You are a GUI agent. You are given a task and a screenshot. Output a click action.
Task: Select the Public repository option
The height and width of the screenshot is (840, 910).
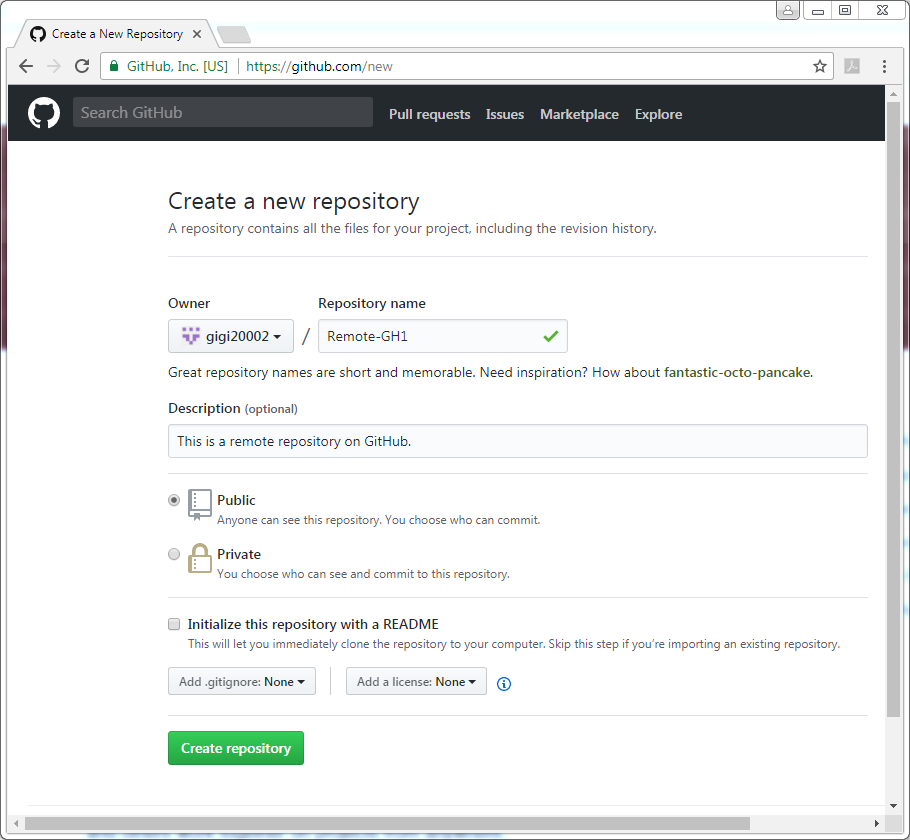(x=174, y=500)
